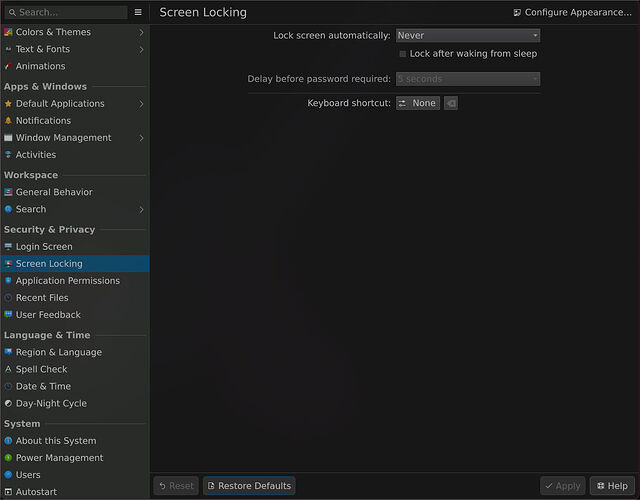The width and height of the screenshot is (640, 500).
Task: Click the User Feedback icon
Action: (8, 315)
